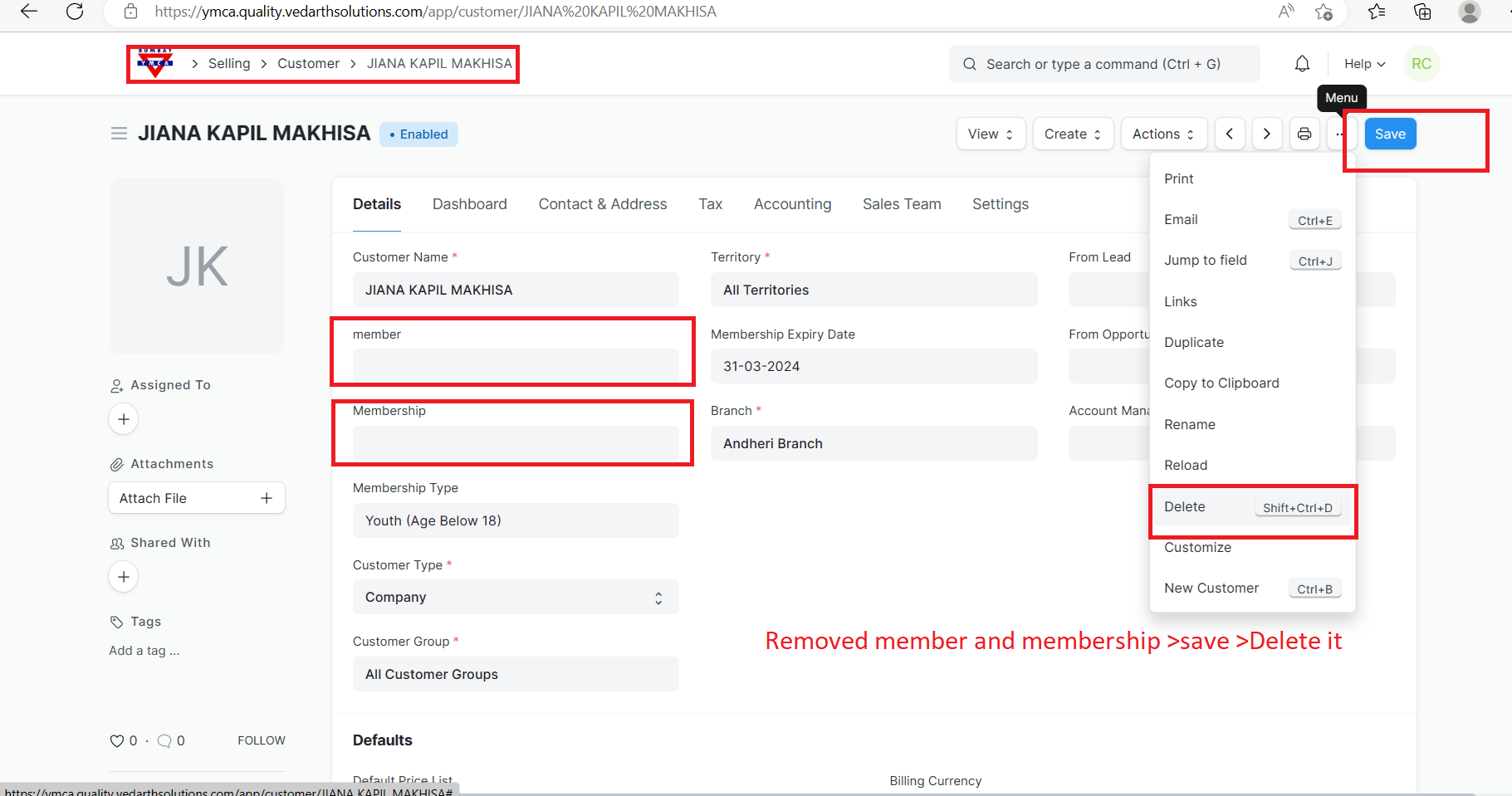Viewport: 1512px width, 796px height.
Task: Click into the Membership input field
Action: pos(515,443)
